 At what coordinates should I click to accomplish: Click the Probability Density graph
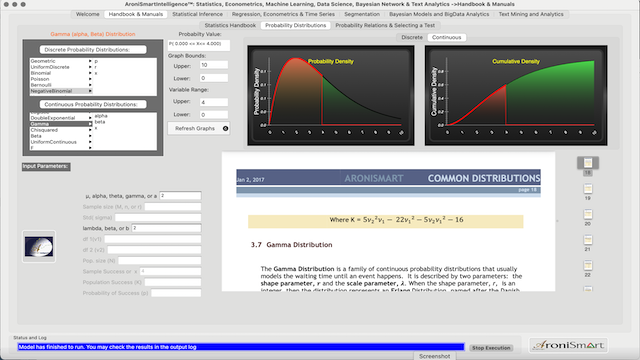pos(331,96)
